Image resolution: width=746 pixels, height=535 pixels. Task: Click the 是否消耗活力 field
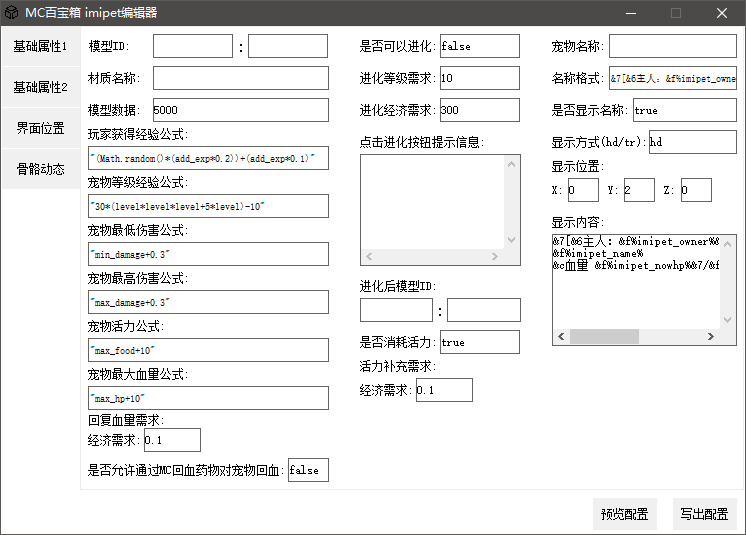tap(480, 342)
